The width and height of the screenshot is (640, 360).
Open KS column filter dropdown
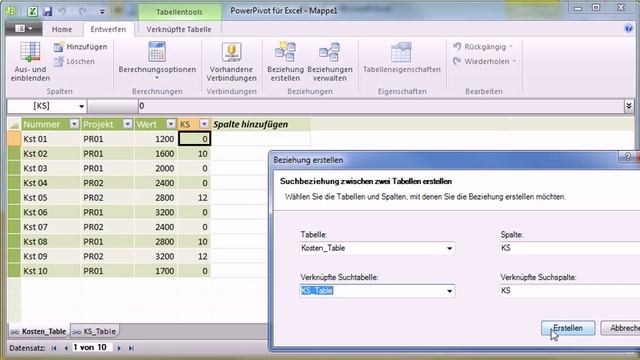click(204, 124)
